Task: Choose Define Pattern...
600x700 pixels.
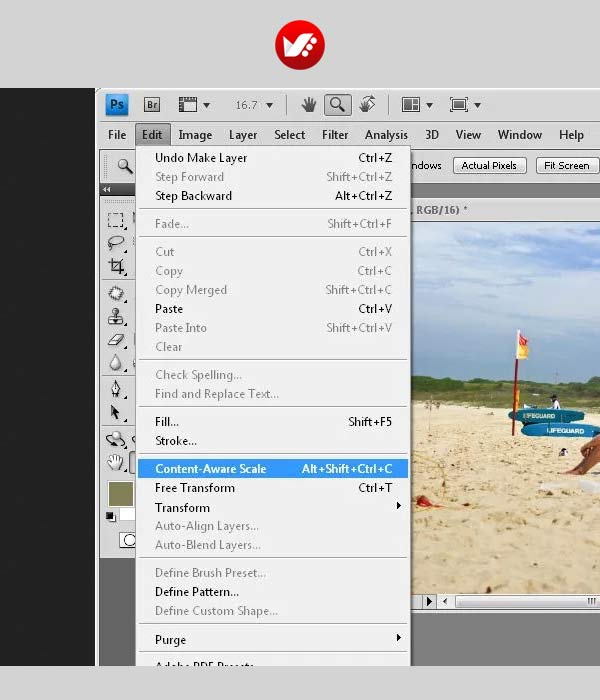Action: (273, 592)
